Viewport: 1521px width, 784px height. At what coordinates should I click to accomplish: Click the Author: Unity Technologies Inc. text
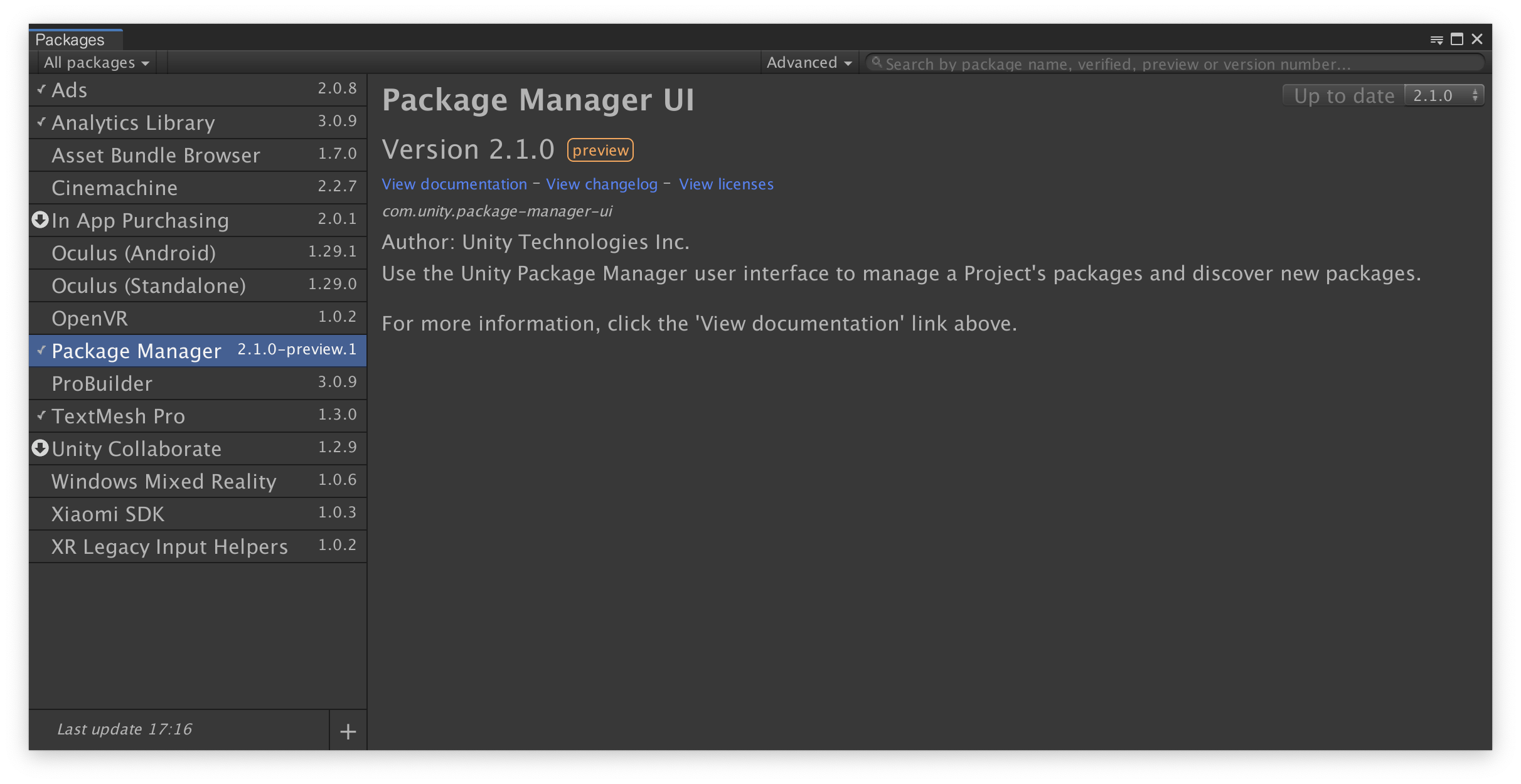pos(535,241)
